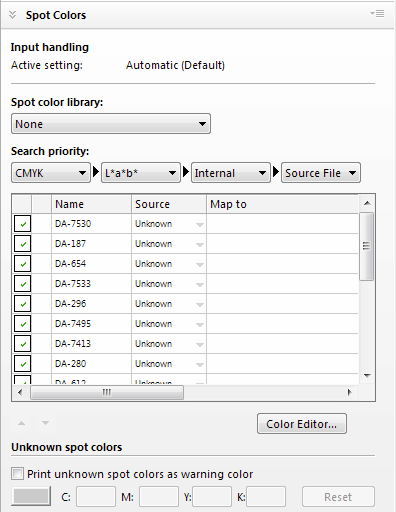Click the K value input field

point(266,496)
